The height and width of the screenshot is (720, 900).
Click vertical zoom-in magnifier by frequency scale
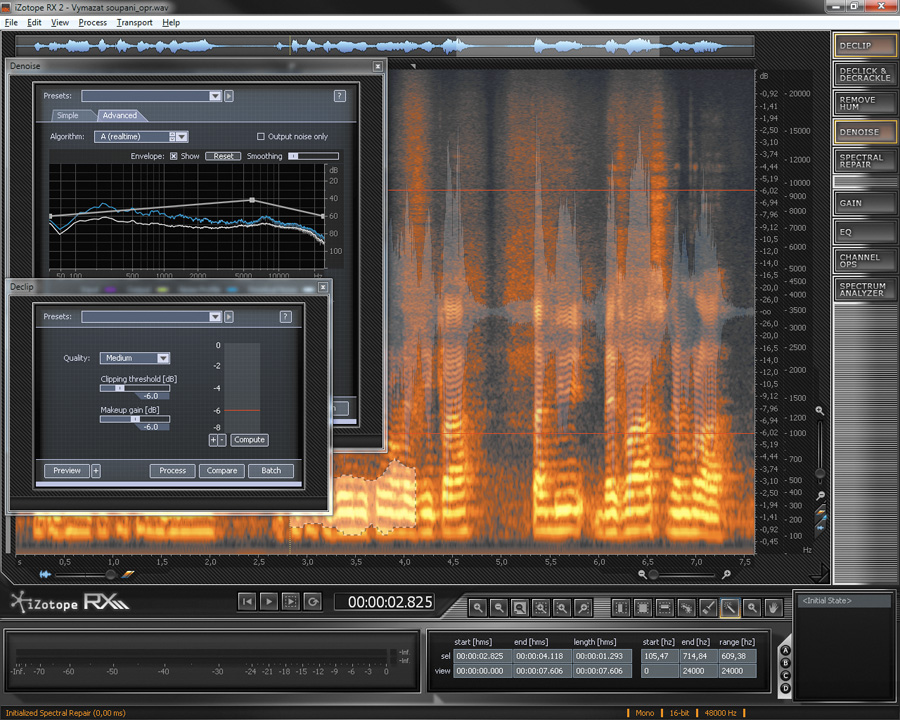[x=820, y=411]
